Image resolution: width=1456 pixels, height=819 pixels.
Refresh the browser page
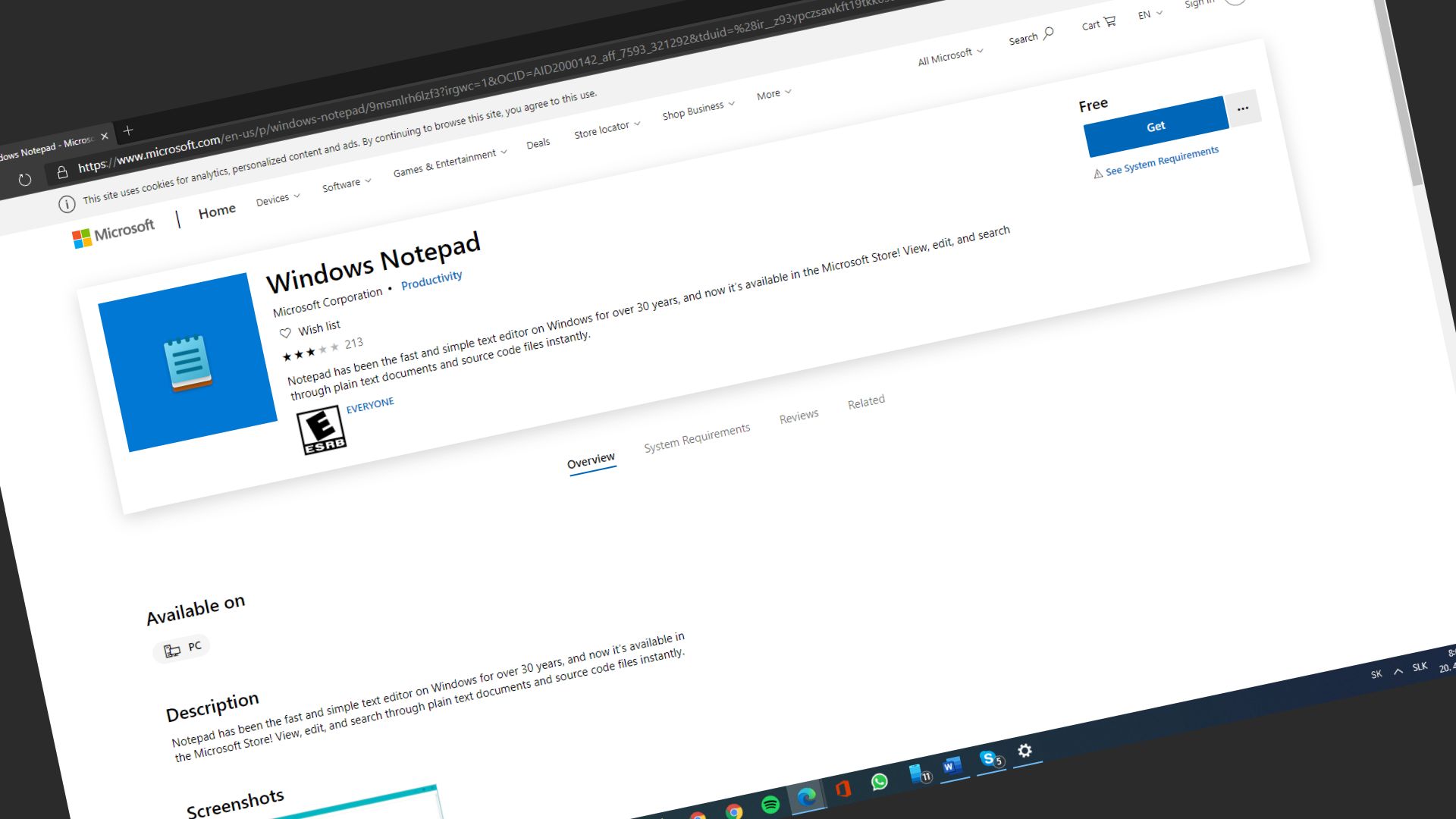tap(25, 180)
